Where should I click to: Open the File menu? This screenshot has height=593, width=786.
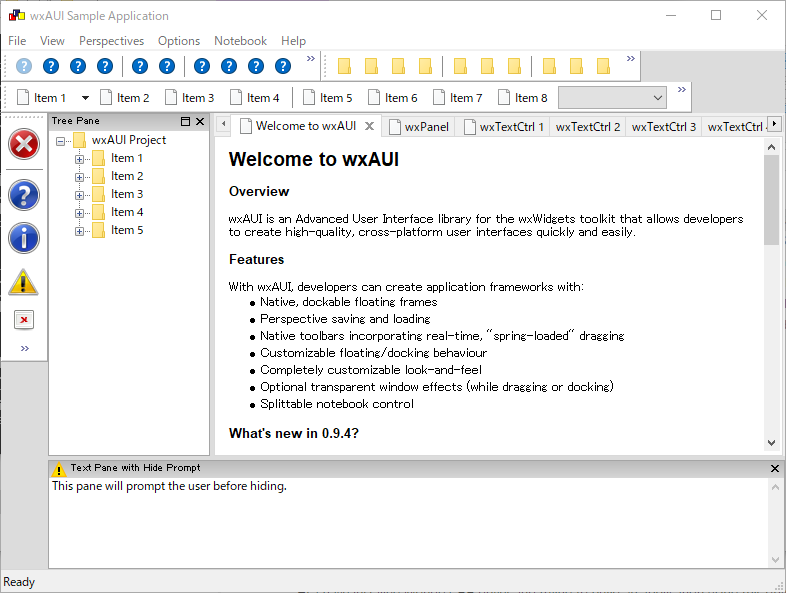pos(17,41)
